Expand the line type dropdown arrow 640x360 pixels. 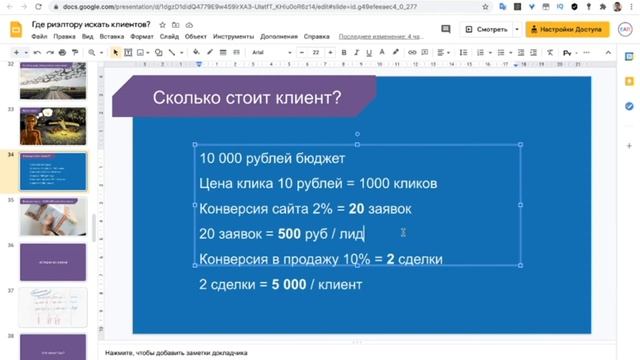pyautogui.click(x=181, y=53)
